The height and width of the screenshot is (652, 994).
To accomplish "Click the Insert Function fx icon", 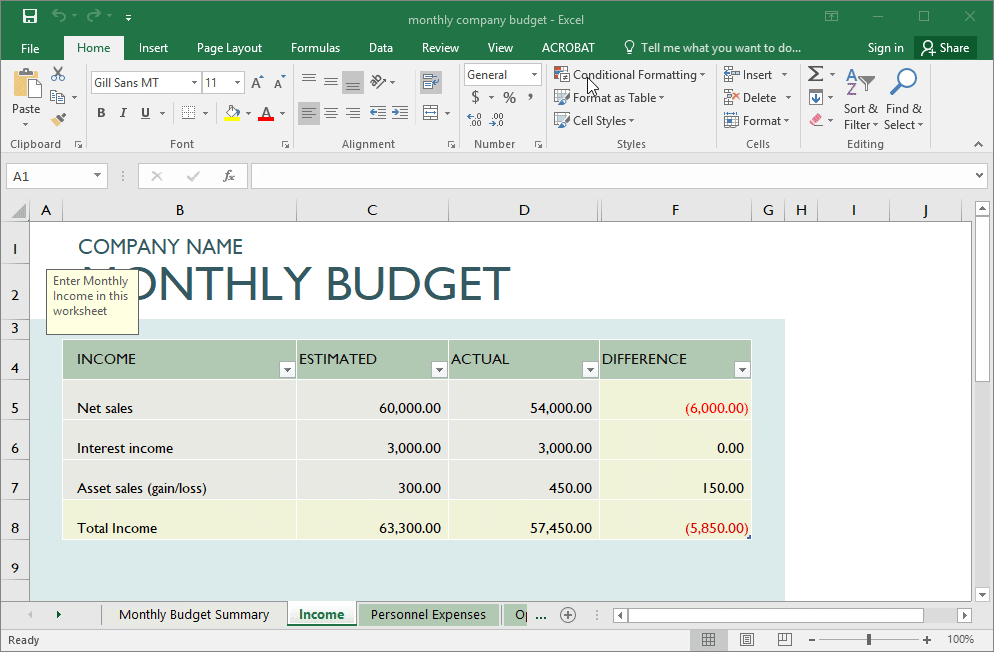I will (x=229, y=176).
